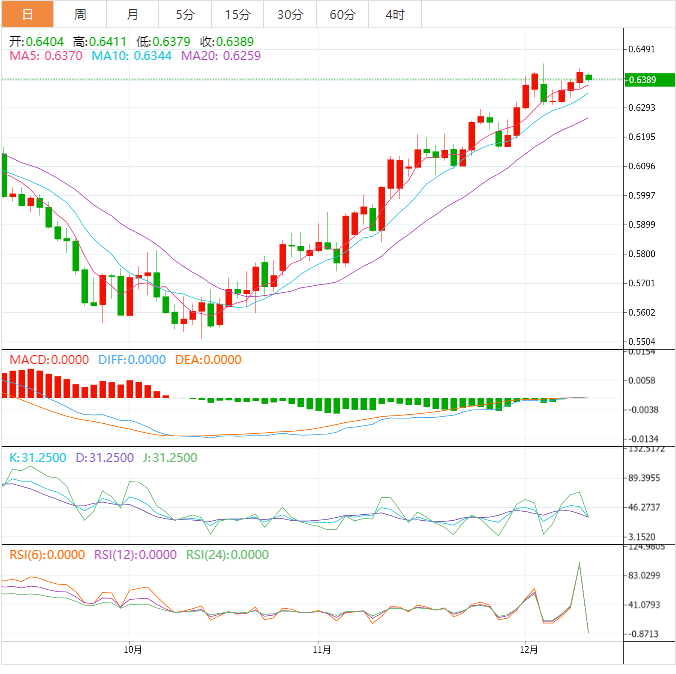Click the DEA value label

tap(208, 360)
